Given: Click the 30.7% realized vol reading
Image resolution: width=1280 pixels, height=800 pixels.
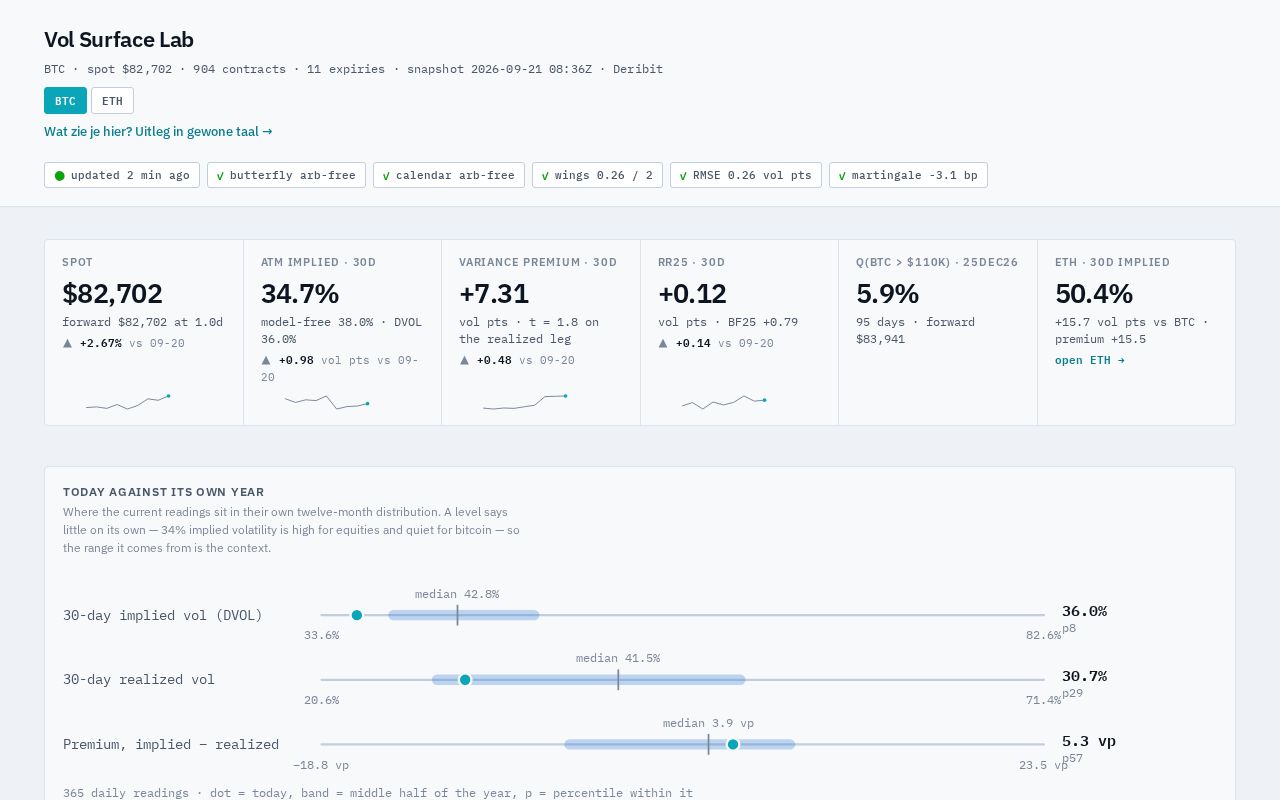Looking at the screenshot, I should coord(1084,676).
